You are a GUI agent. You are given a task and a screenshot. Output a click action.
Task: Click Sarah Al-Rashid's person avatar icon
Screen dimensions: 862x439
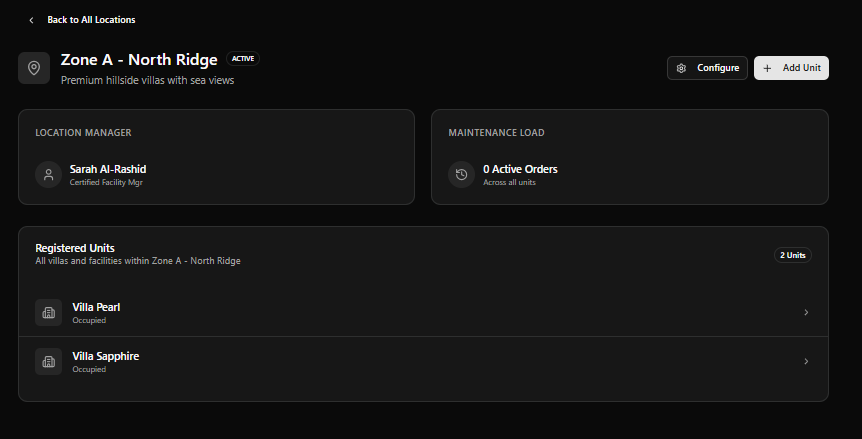click(x=48, y=175)
